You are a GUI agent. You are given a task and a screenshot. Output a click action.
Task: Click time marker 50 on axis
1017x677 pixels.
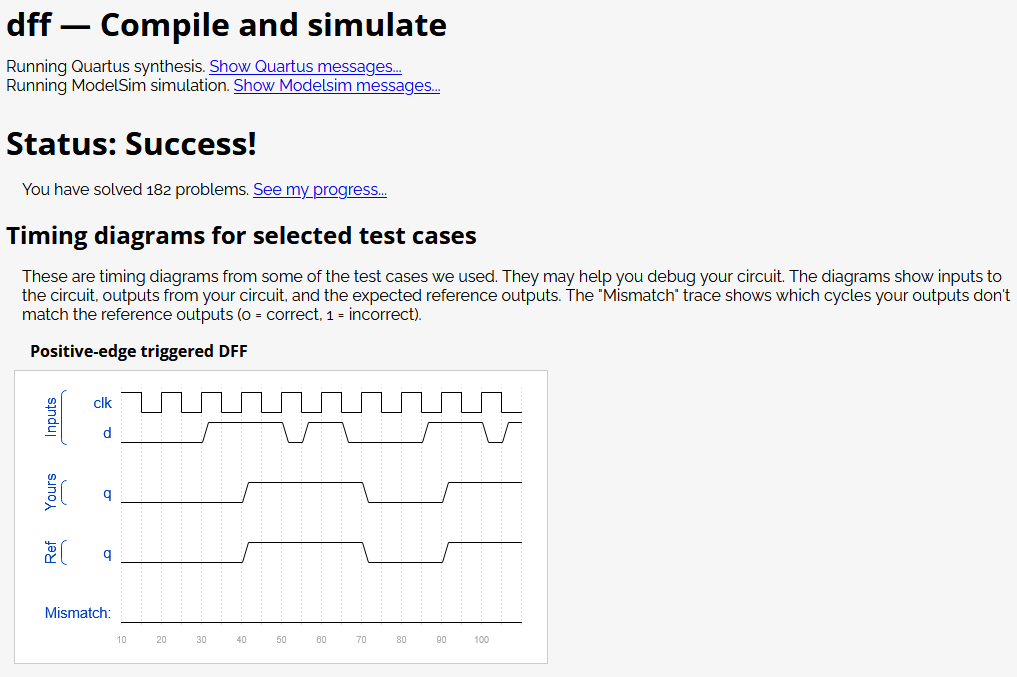[281, 639]
